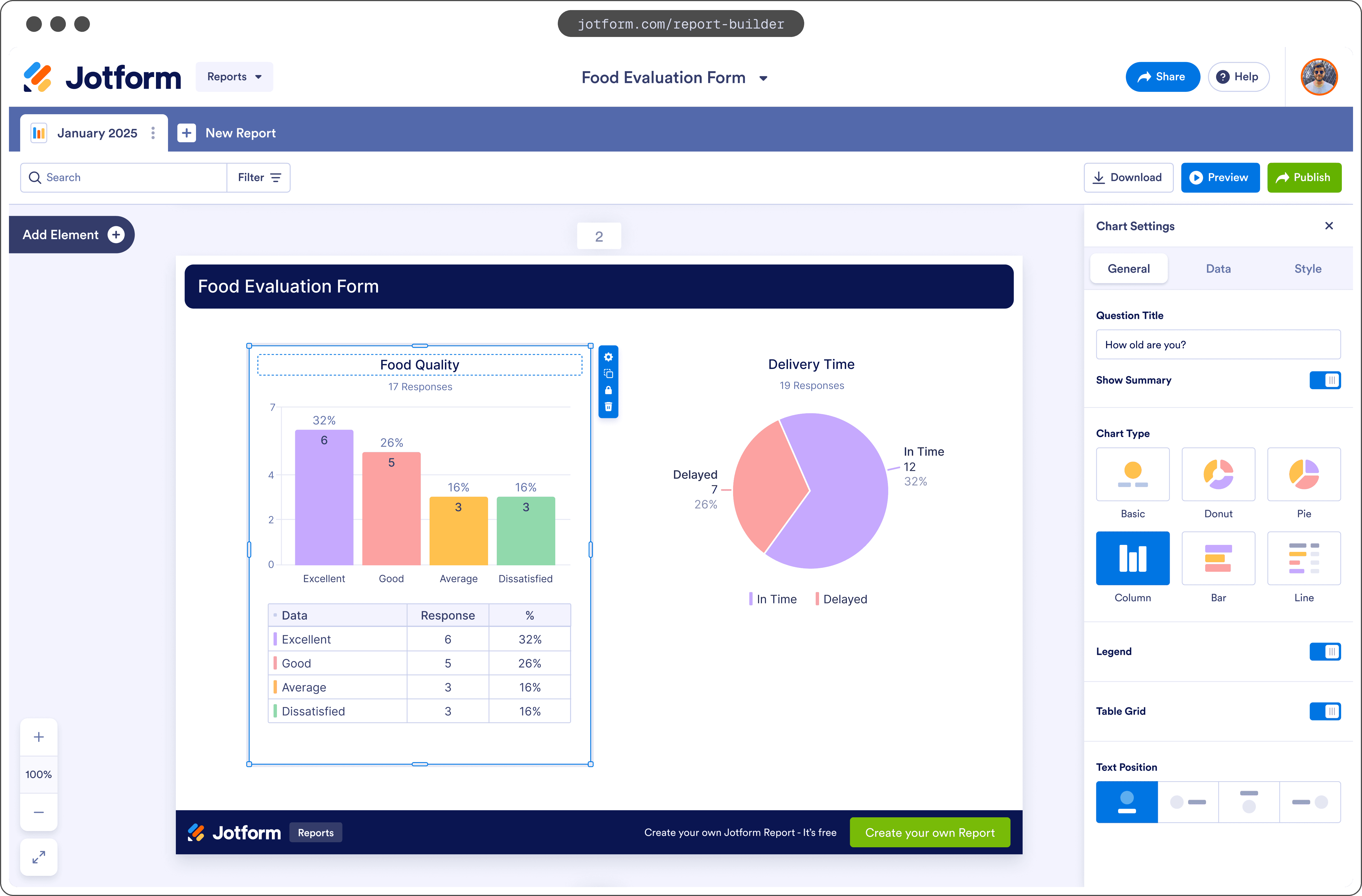Delete chart using trash icon
The width and height of the screenshot is (1362, 896).
[608, 407]
